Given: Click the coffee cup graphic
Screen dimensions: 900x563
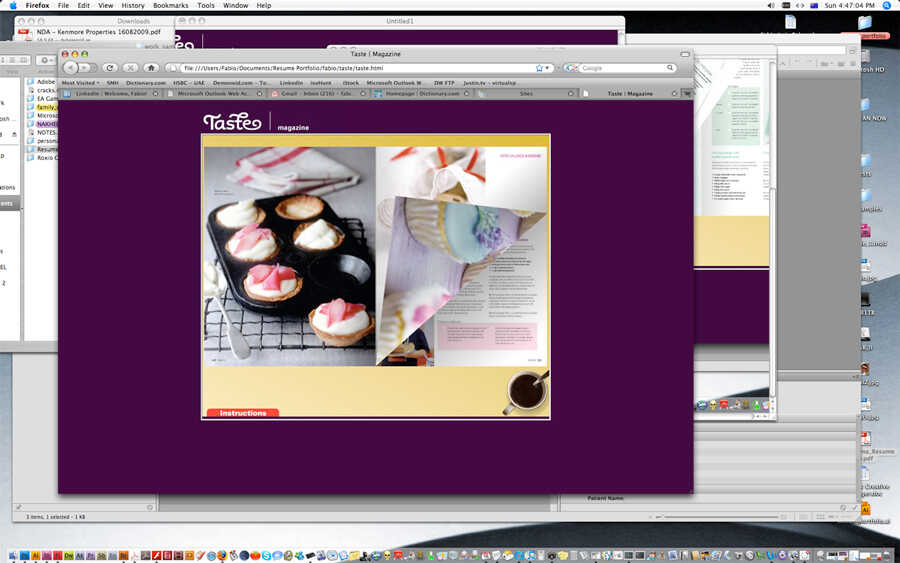Looking at the screenshot, I should (526, 391).
